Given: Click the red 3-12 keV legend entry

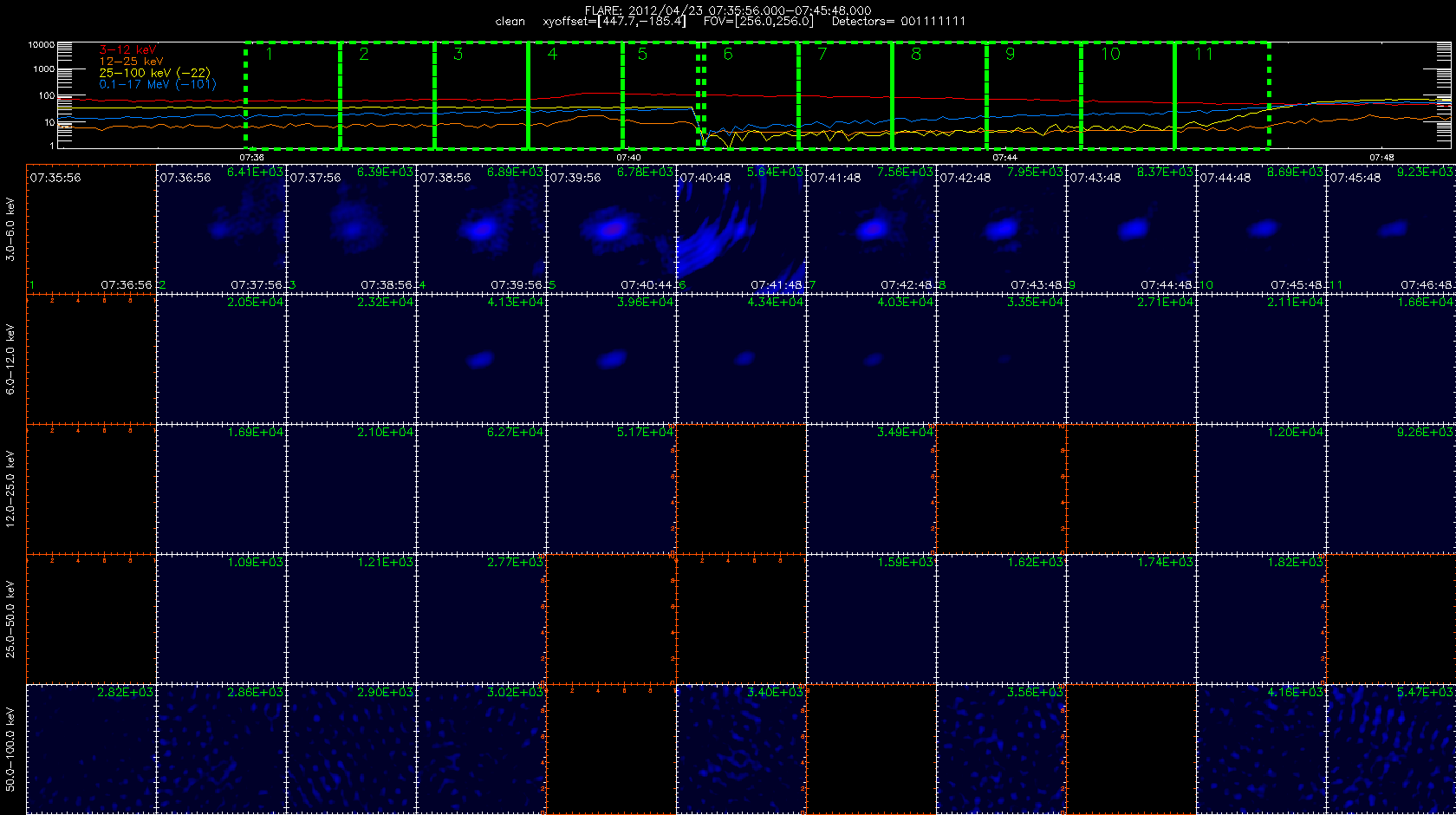Looking at the screenshot, I should tap(127, 50).
